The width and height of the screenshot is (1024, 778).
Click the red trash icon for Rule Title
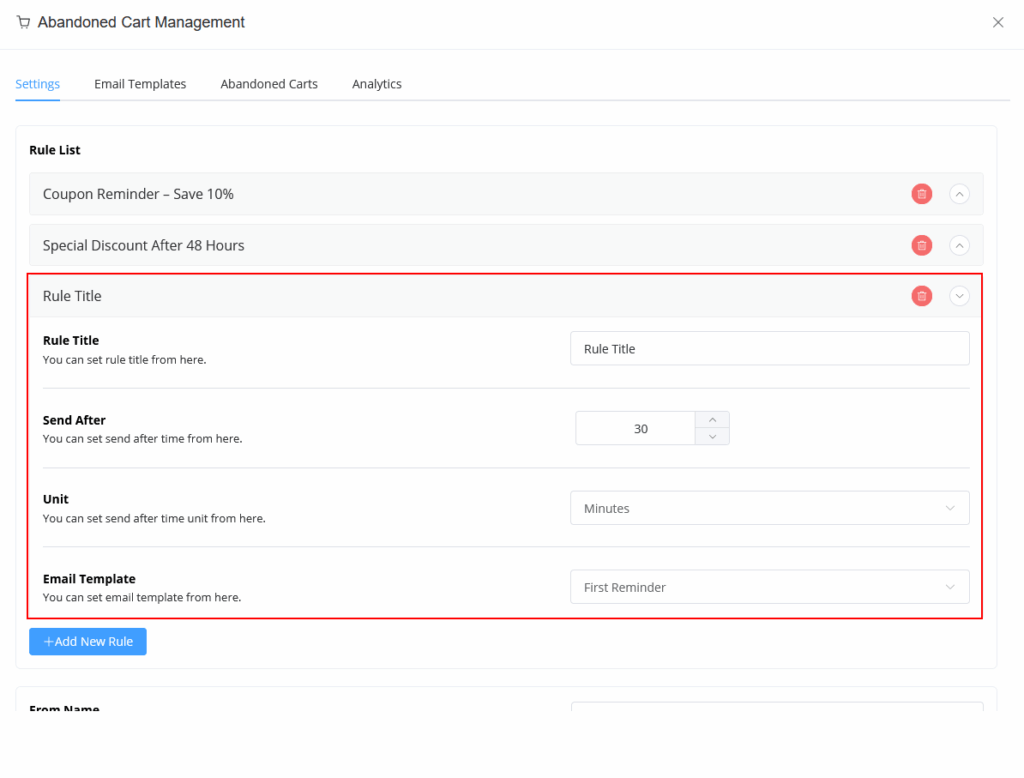921,296
